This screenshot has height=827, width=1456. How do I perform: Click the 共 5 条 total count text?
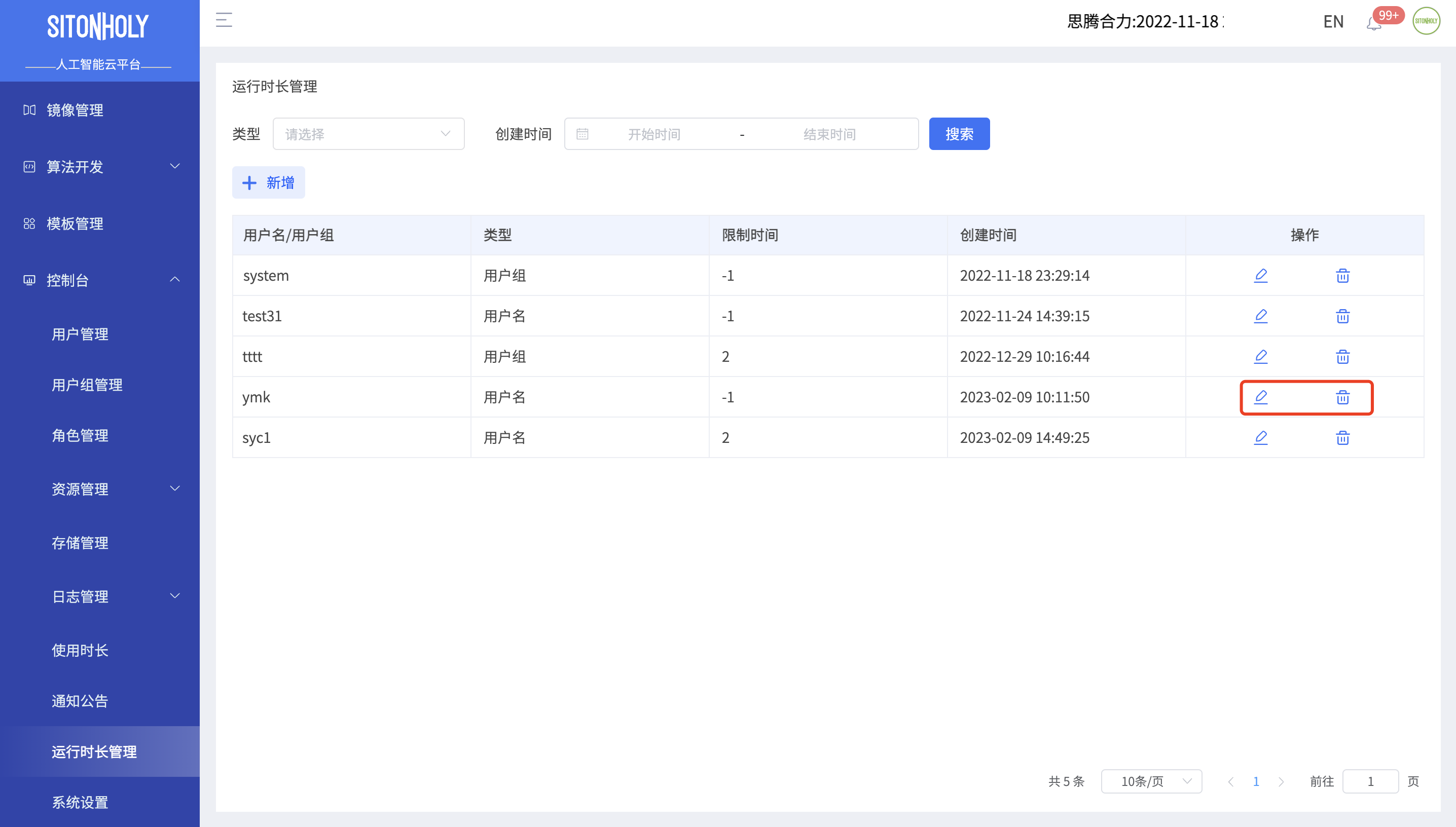(1066, 781)
